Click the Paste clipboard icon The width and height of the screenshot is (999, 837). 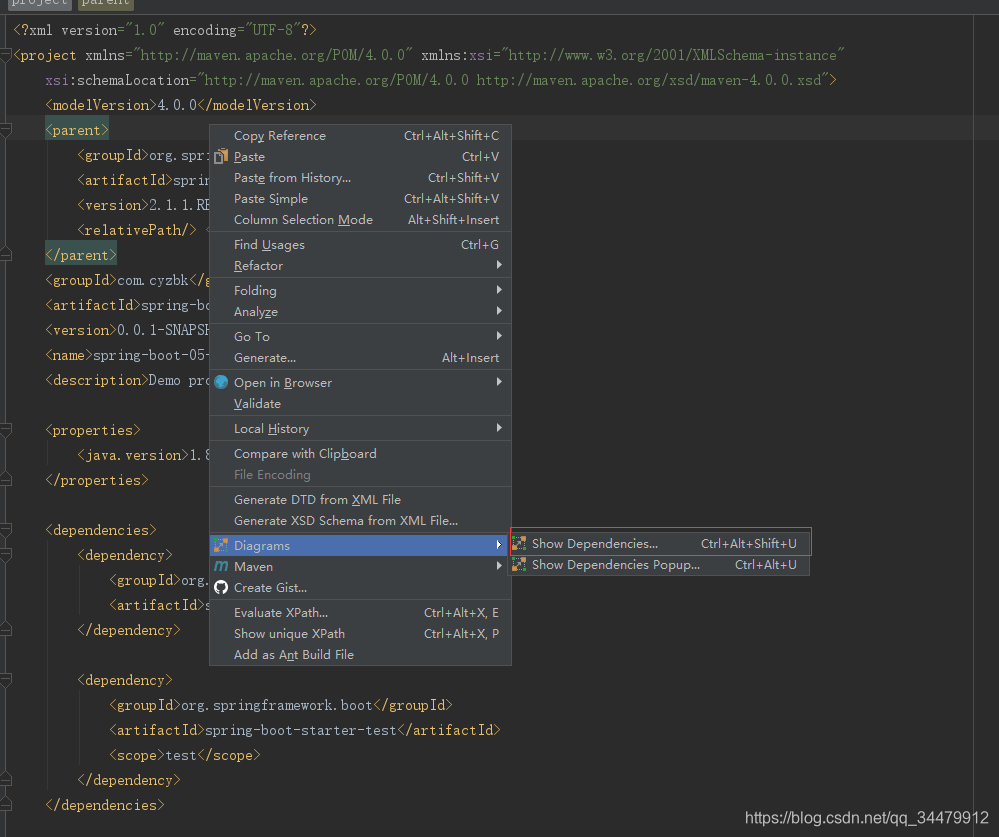pos(221,156)
